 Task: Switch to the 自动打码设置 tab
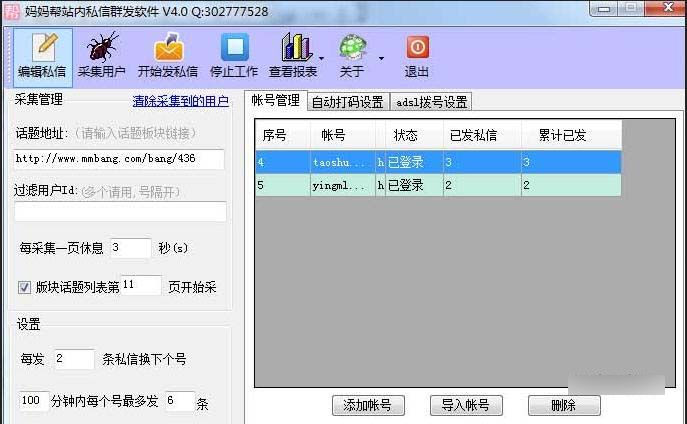[x=347, y=102]
